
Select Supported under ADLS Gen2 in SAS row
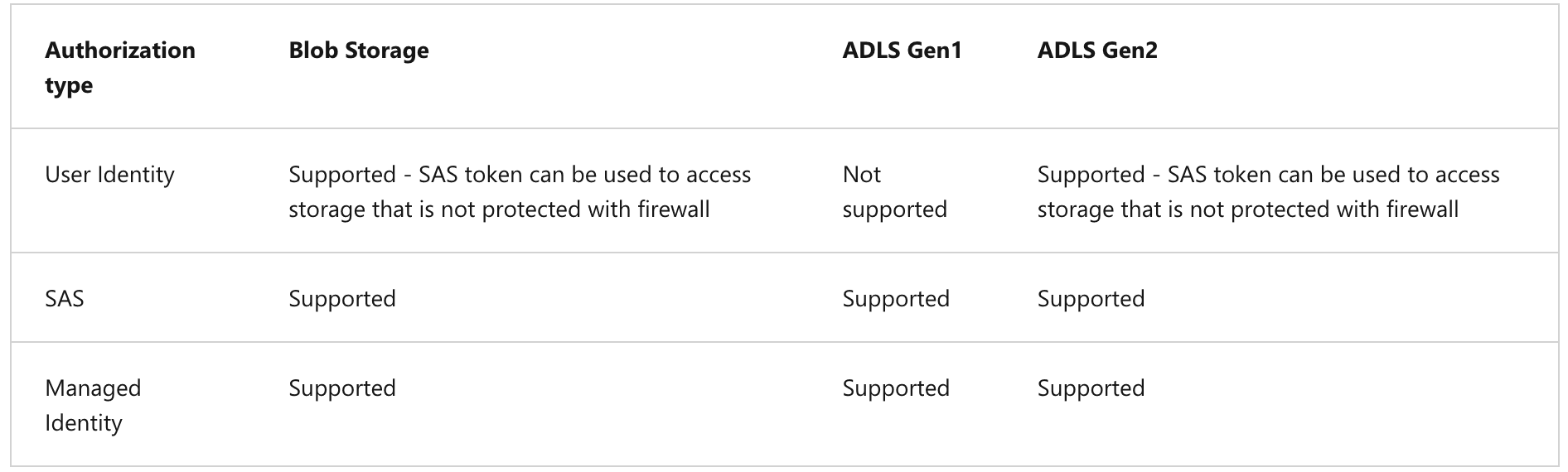[1091, 298]
